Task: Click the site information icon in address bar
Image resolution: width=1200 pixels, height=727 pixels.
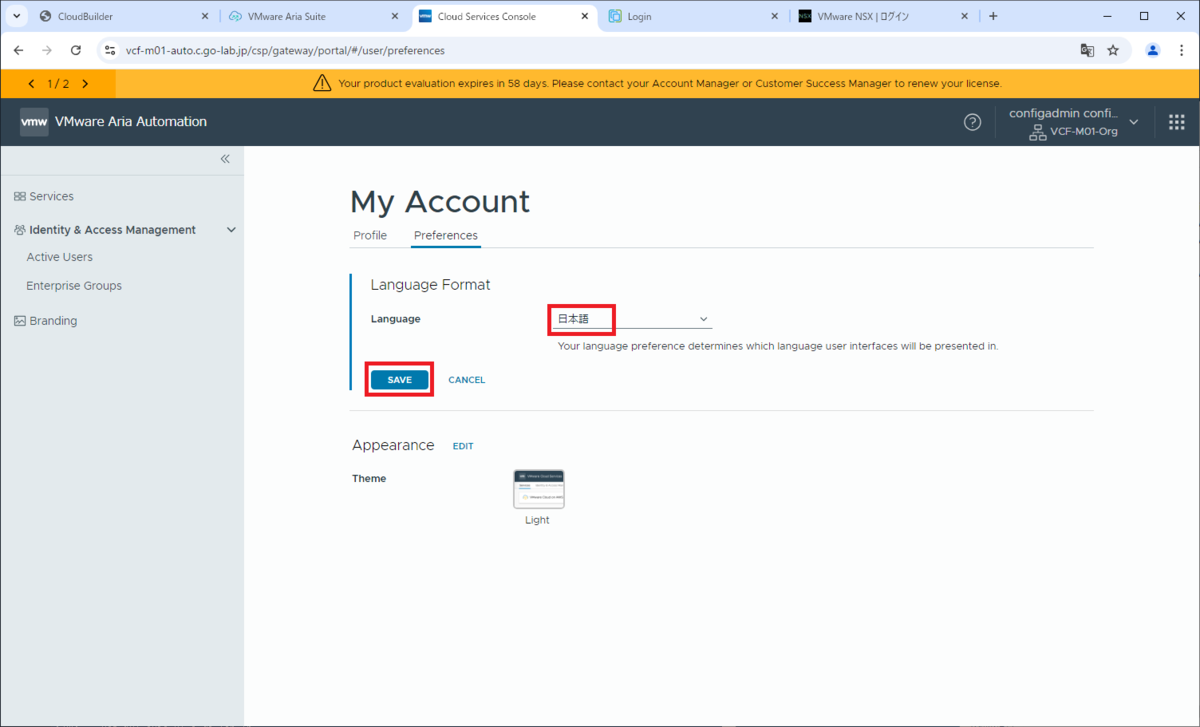Action: [x=110, y=50]
